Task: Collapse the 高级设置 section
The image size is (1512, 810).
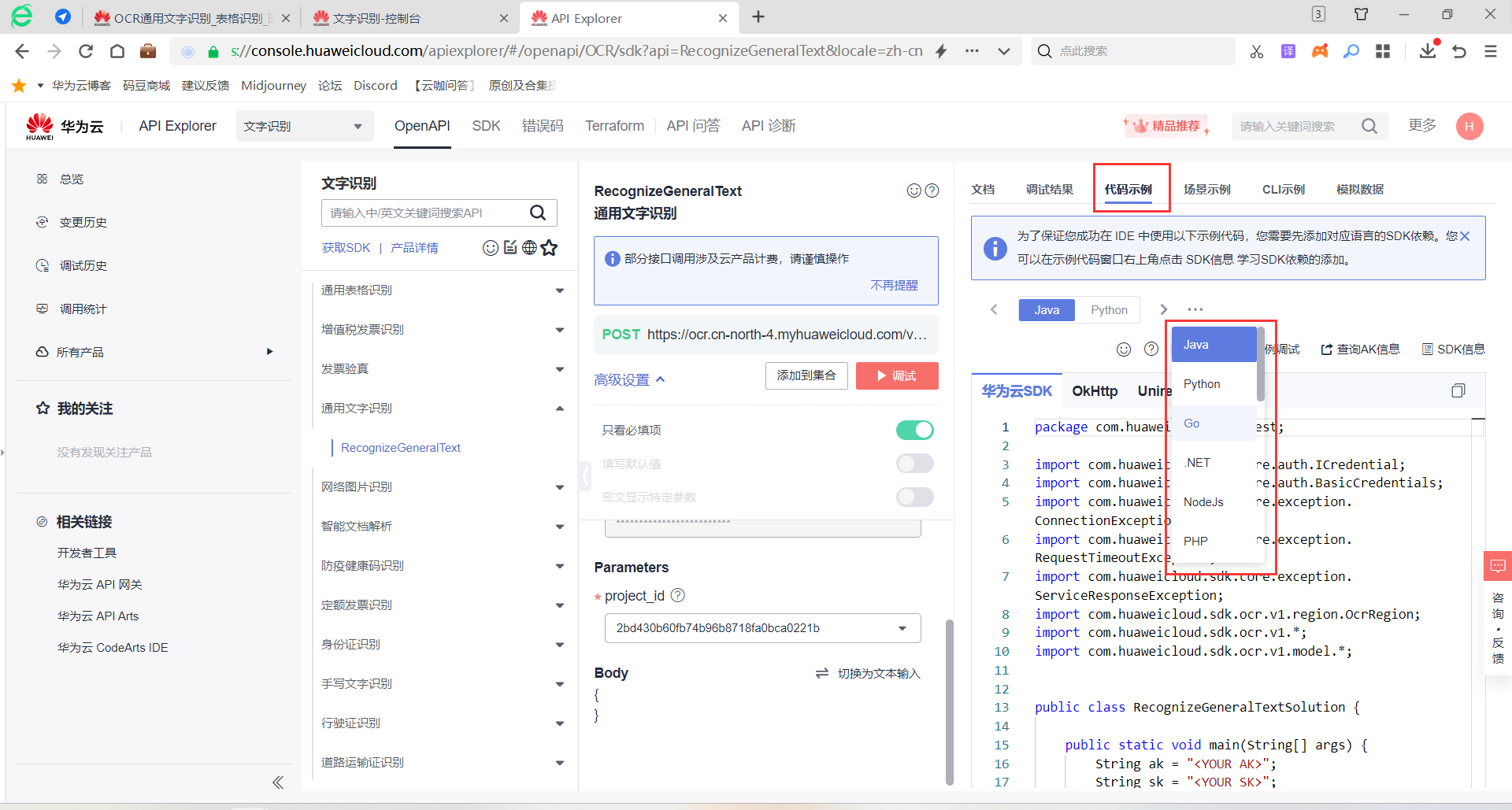Action: [630, 379]
